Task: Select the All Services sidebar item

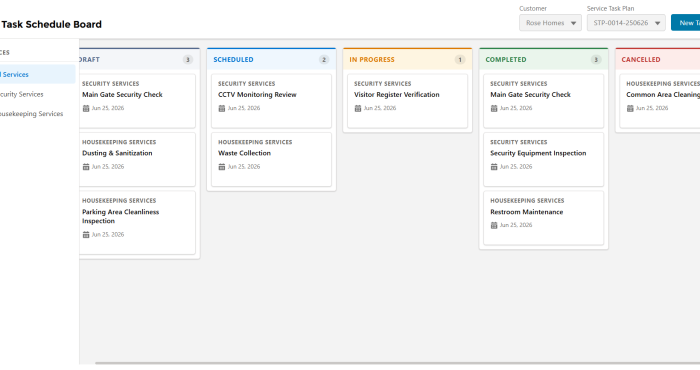Action: coord(38,74)
